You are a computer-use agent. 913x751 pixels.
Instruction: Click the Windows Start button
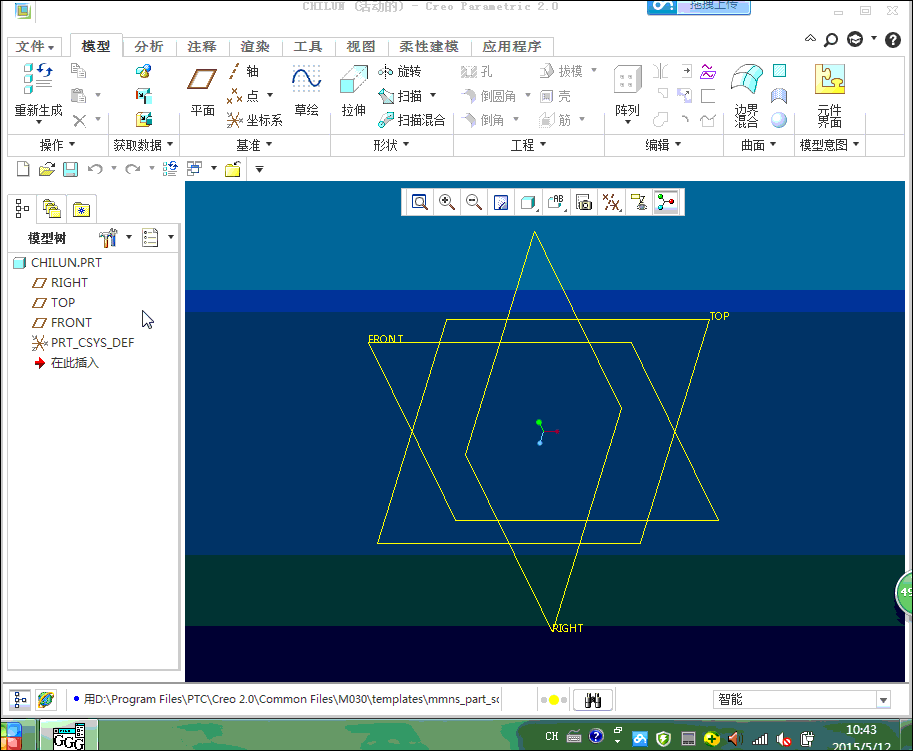pyautogui.click(x=12, y=736)
